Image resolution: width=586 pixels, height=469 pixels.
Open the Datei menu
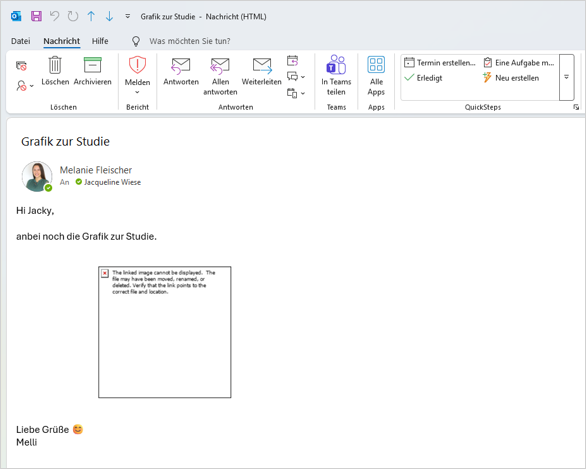click(x=21, y=41)
